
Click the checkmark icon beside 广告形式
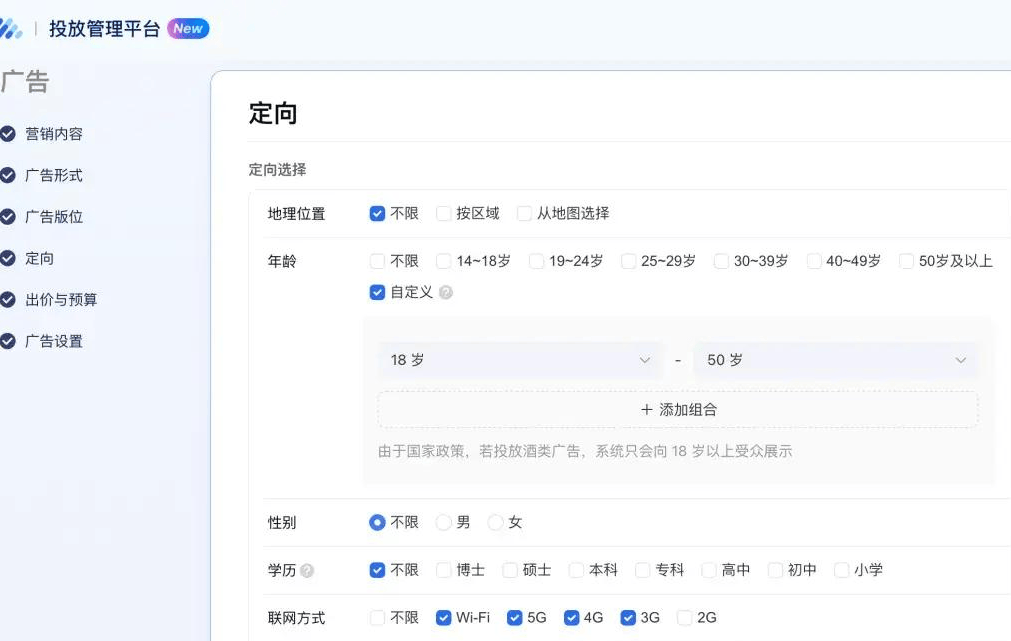tap(8, 176)
